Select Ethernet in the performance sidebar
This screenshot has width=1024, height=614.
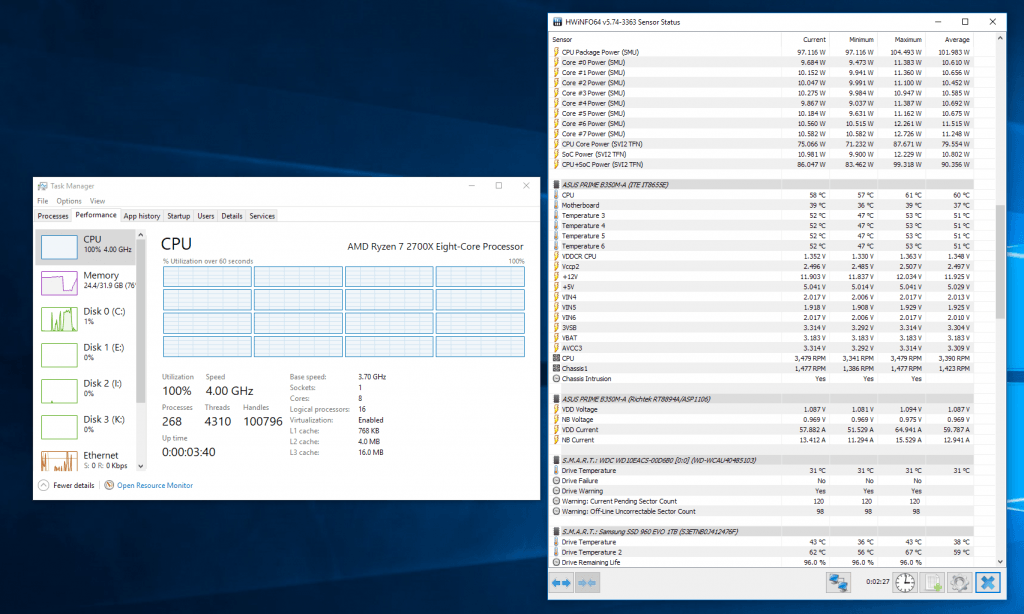pyautogui.click(x=86, y=459)
